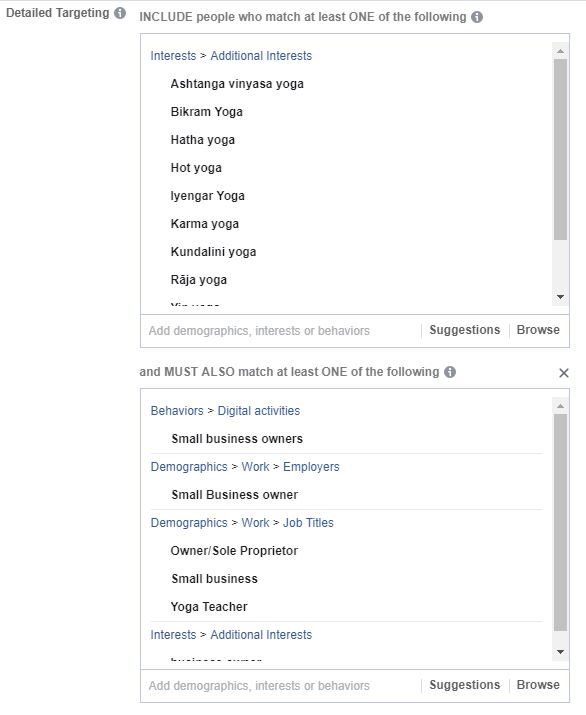This screenshot has height=715, width=586.
Task: Select the Yoga Teacher targeting item
Action: pos(209,607)
